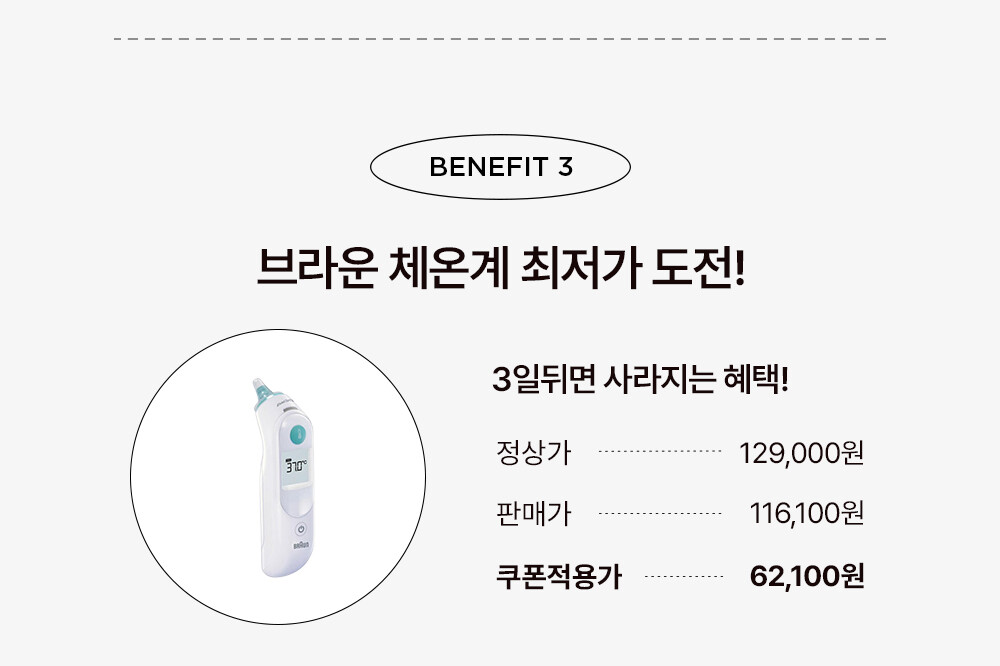Click the 3일뒤면 사라지는 혜택! text
Viewport: 1000px width, 666px height.
[x=640, y=380]
